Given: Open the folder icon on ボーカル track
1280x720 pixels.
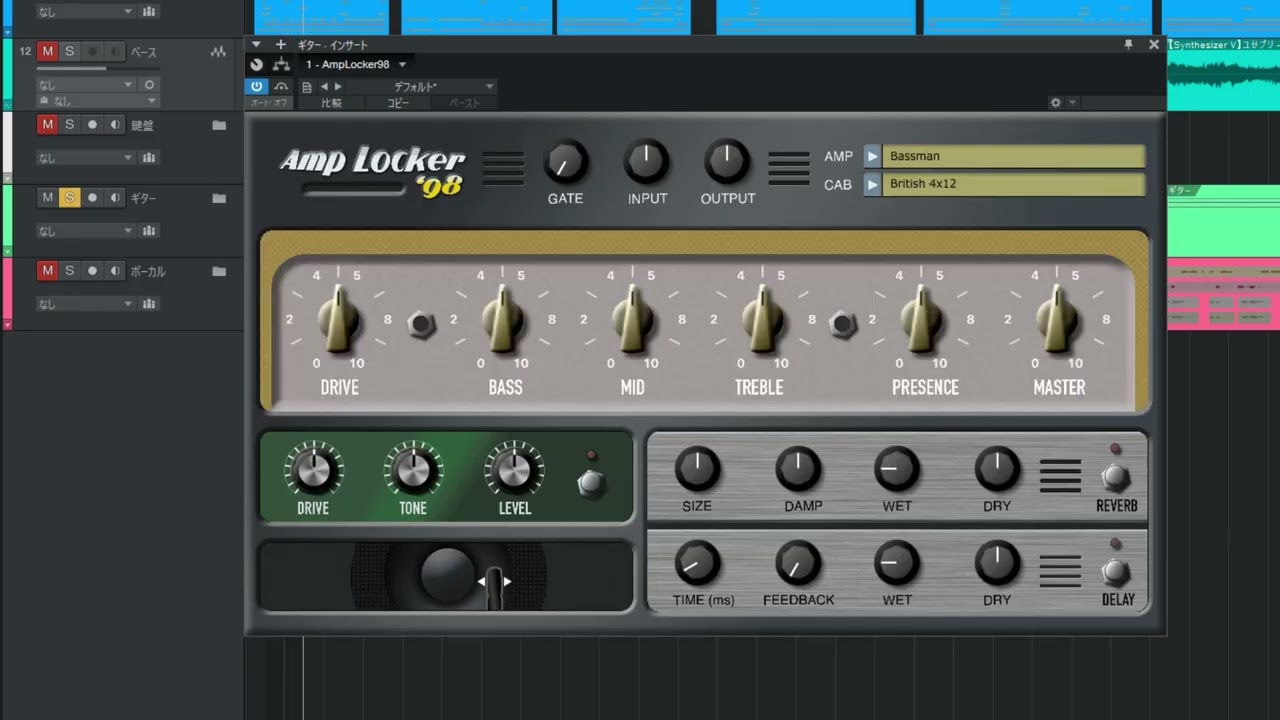Looking at the screenshot, I should click(219, 271).
